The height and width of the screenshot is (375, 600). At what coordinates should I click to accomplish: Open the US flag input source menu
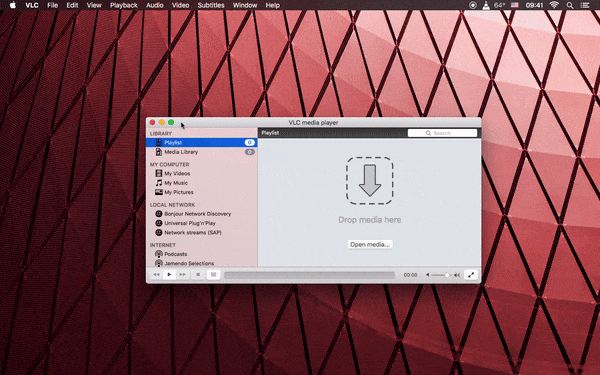(x=515, y=5)
